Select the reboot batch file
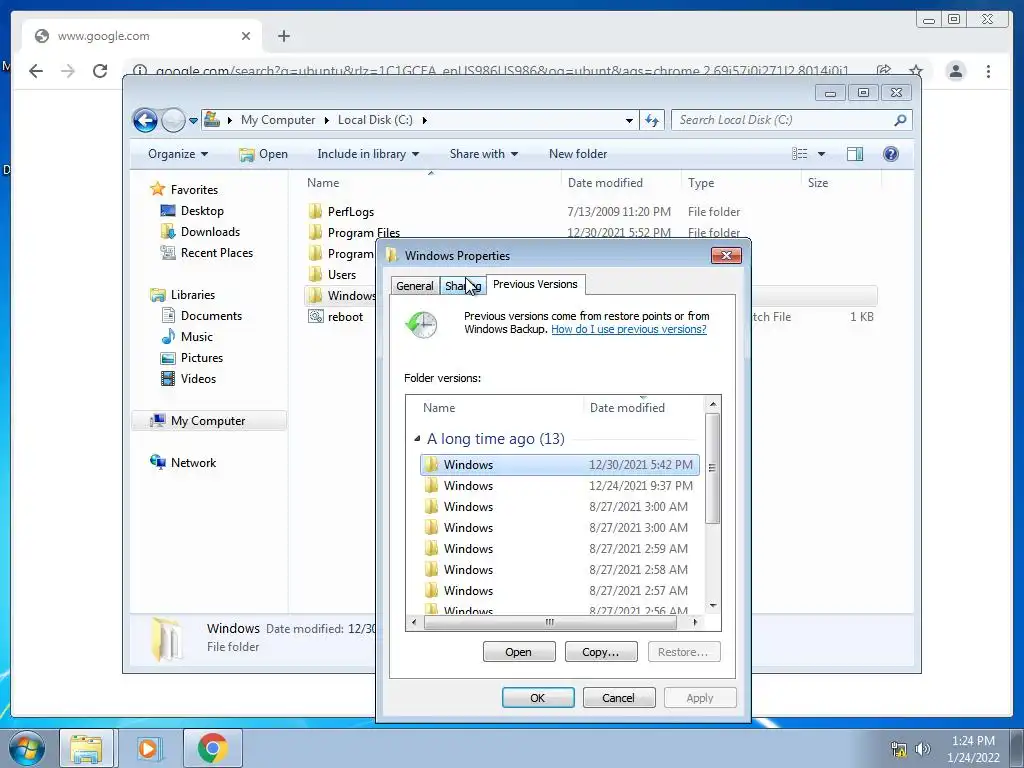 pos(345,317)
